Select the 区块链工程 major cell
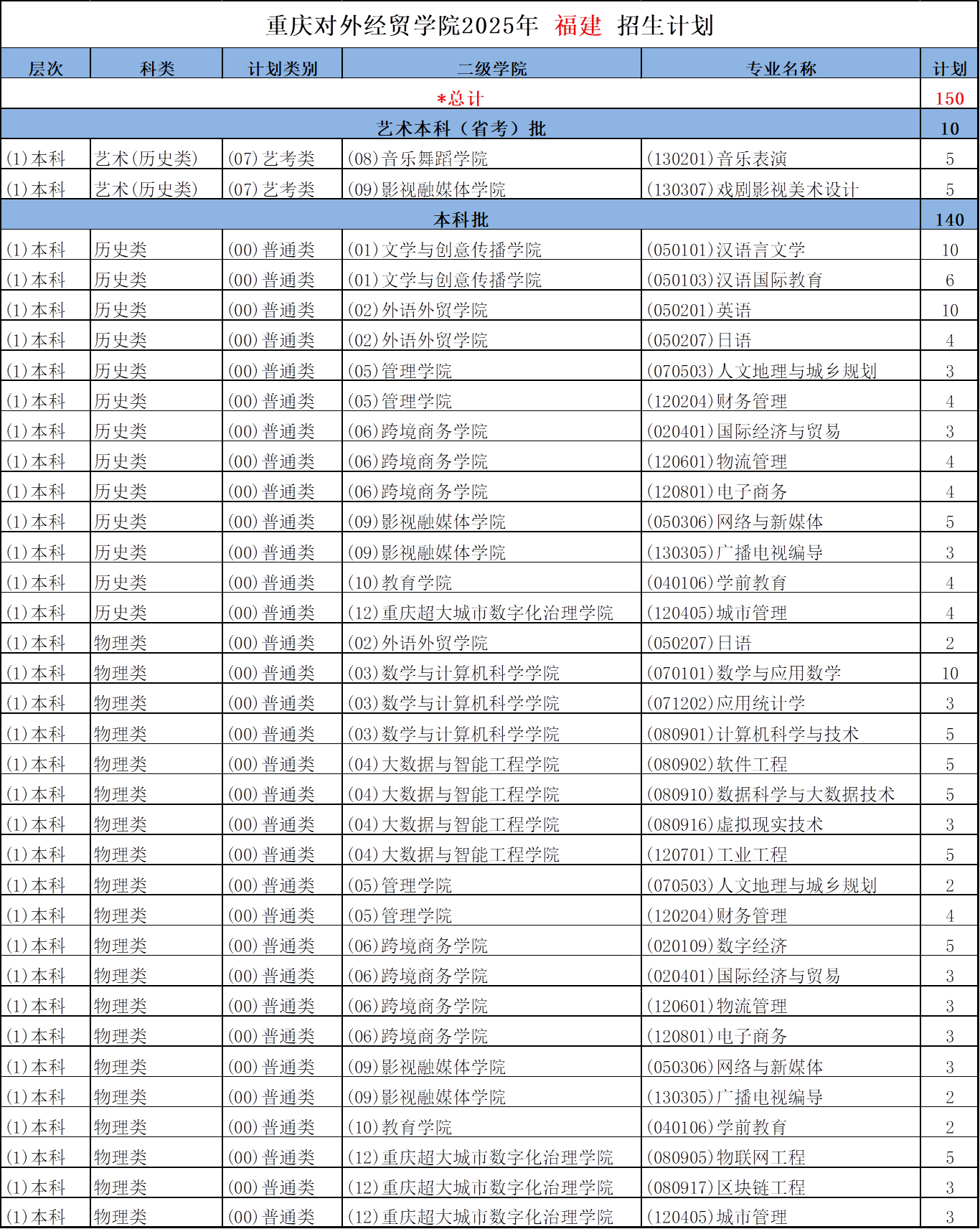Screen dimensions: 980x1229 (725, 1187)
